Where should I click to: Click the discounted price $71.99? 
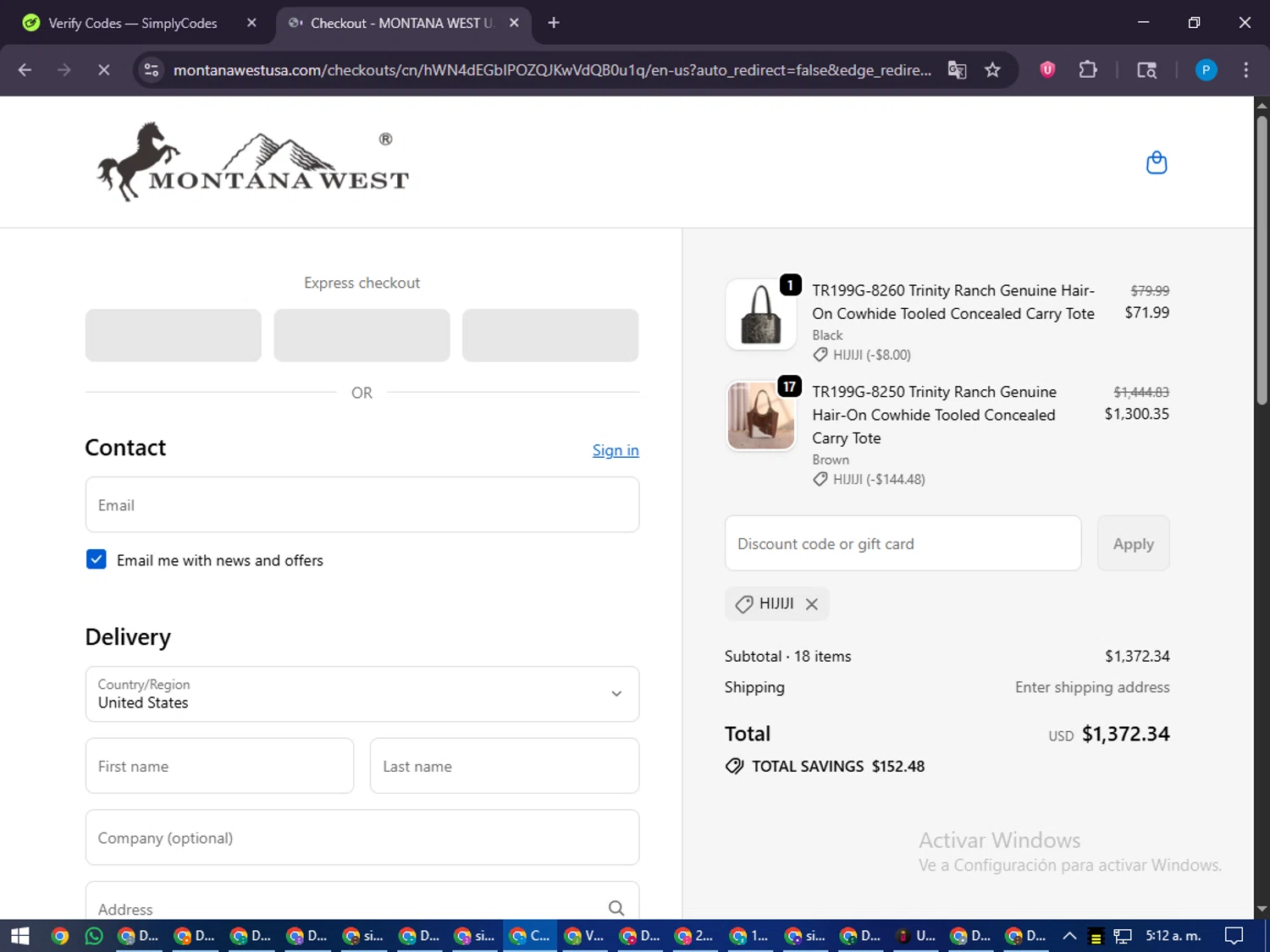point(1146,312)
